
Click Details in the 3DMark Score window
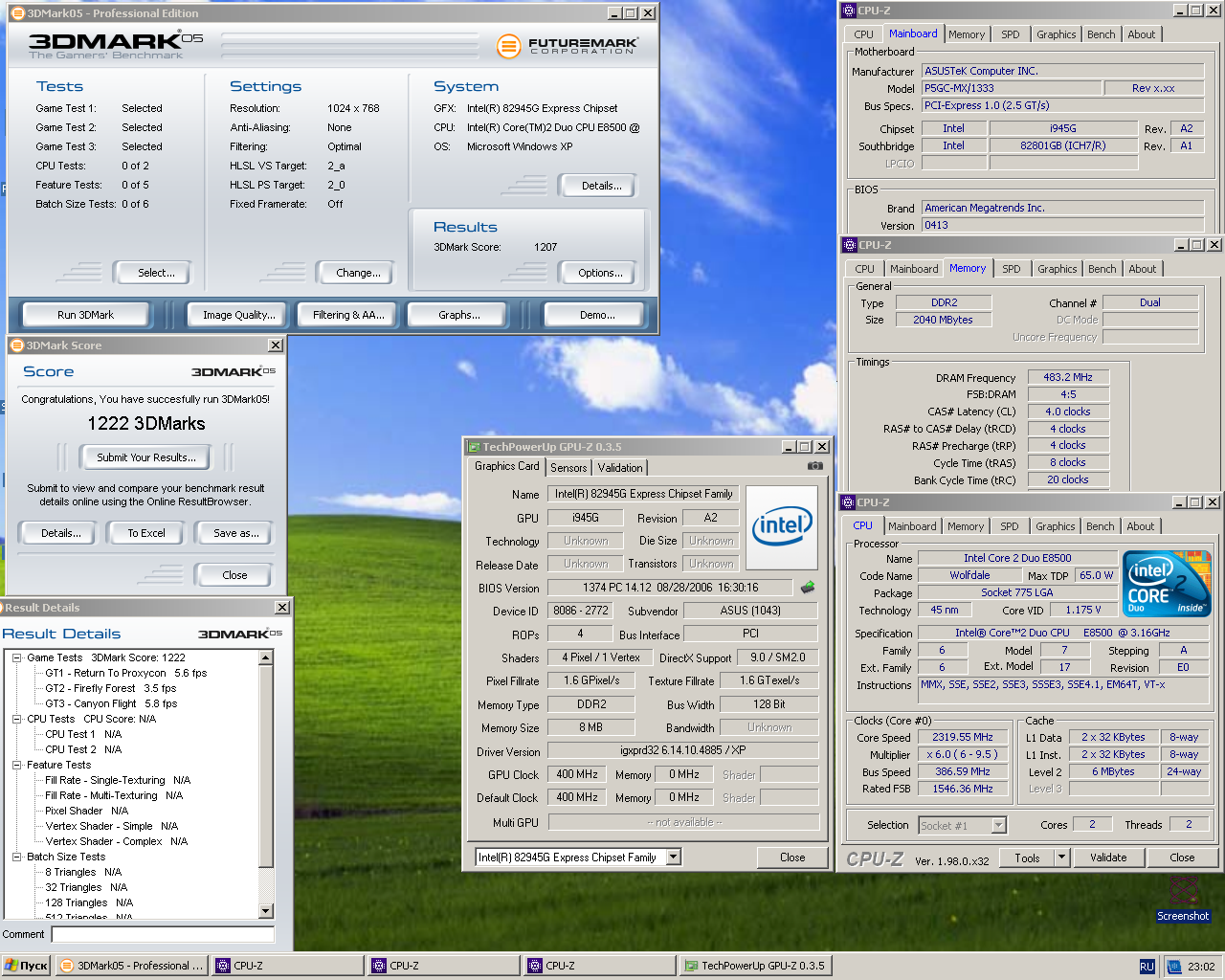pos(60,533)
